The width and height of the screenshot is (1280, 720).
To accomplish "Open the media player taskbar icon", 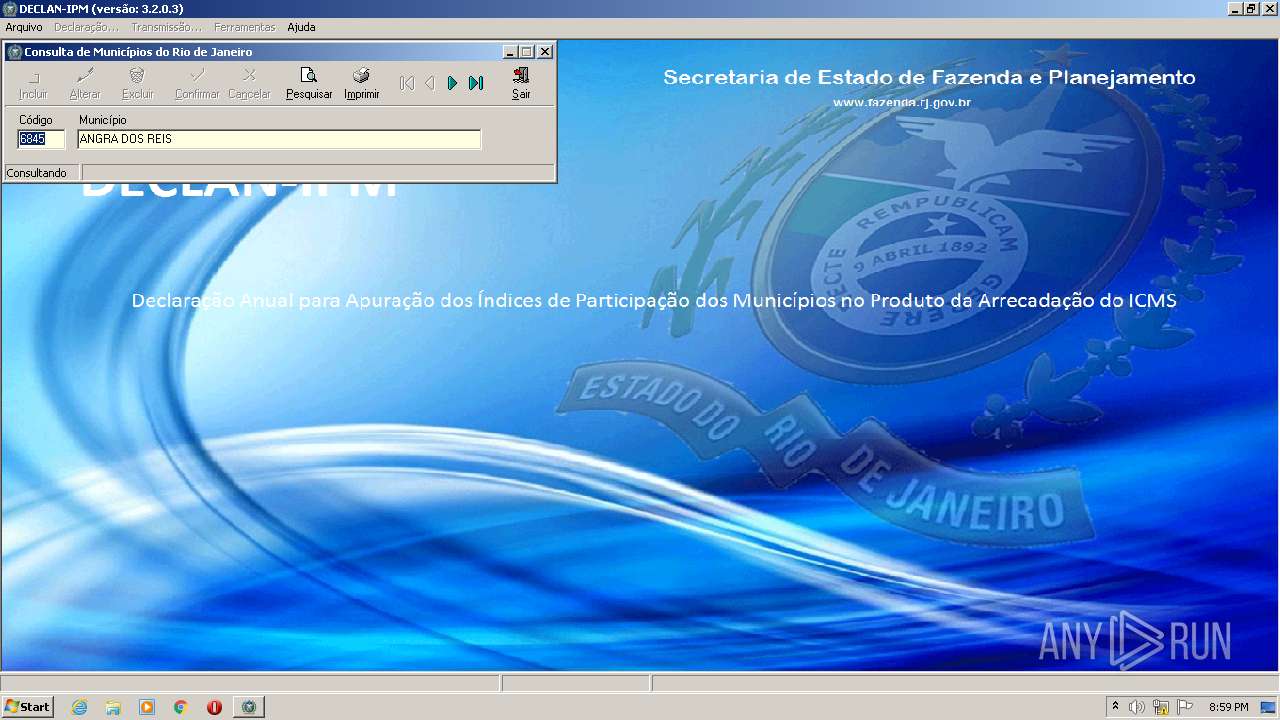I will [x=147, y=707].
